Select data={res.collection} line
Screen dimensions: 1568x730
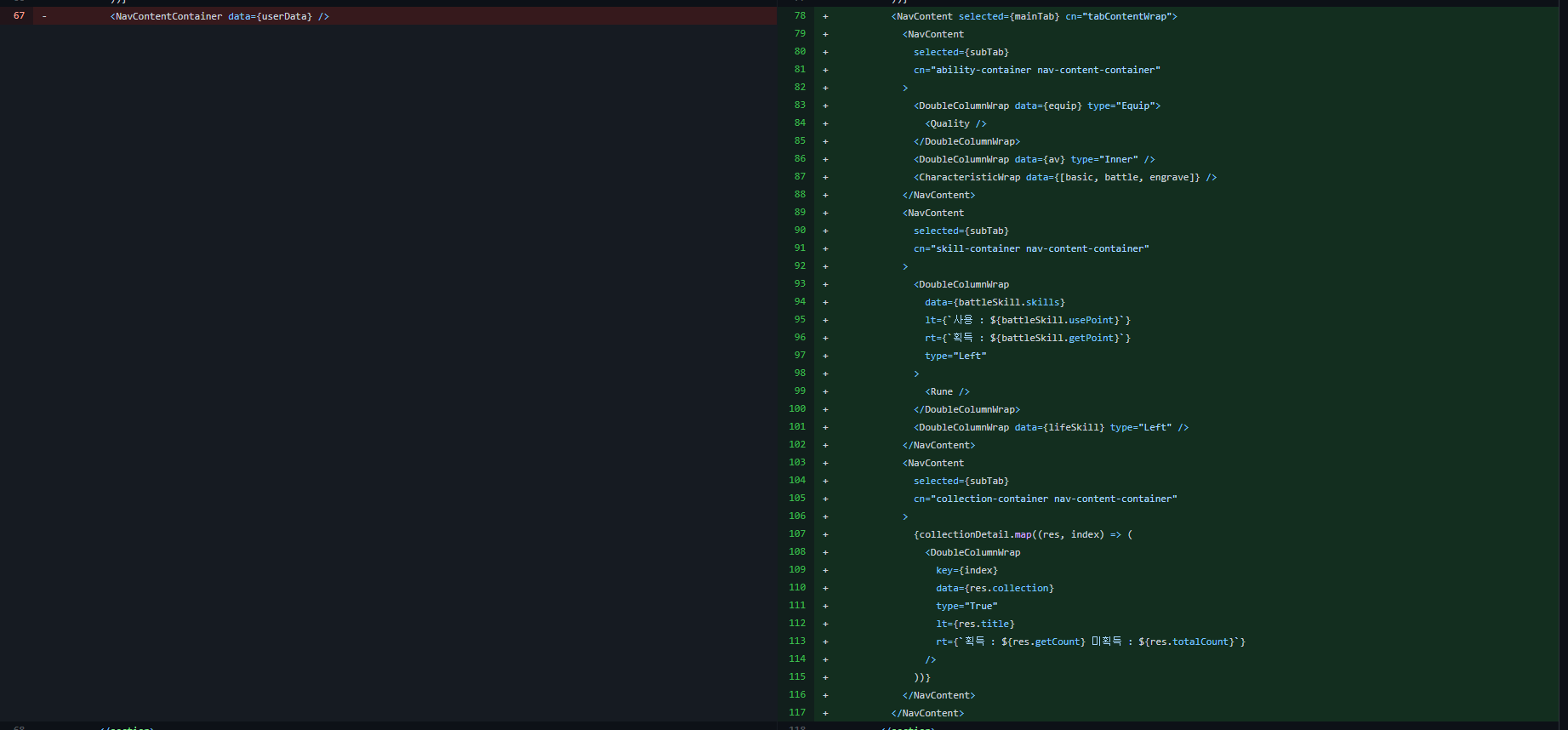point(995,588)
